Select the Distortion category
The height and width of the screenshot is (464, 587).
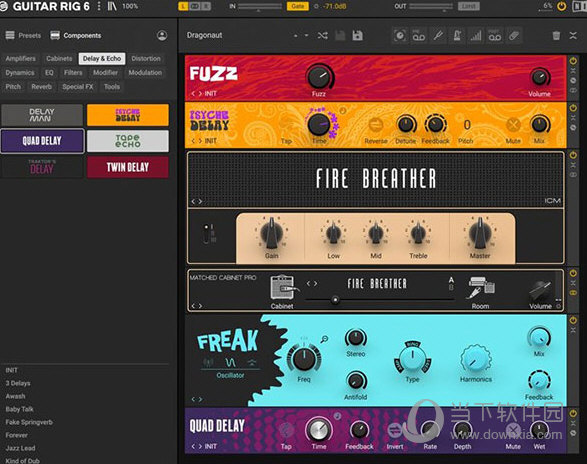coord(146,58)
